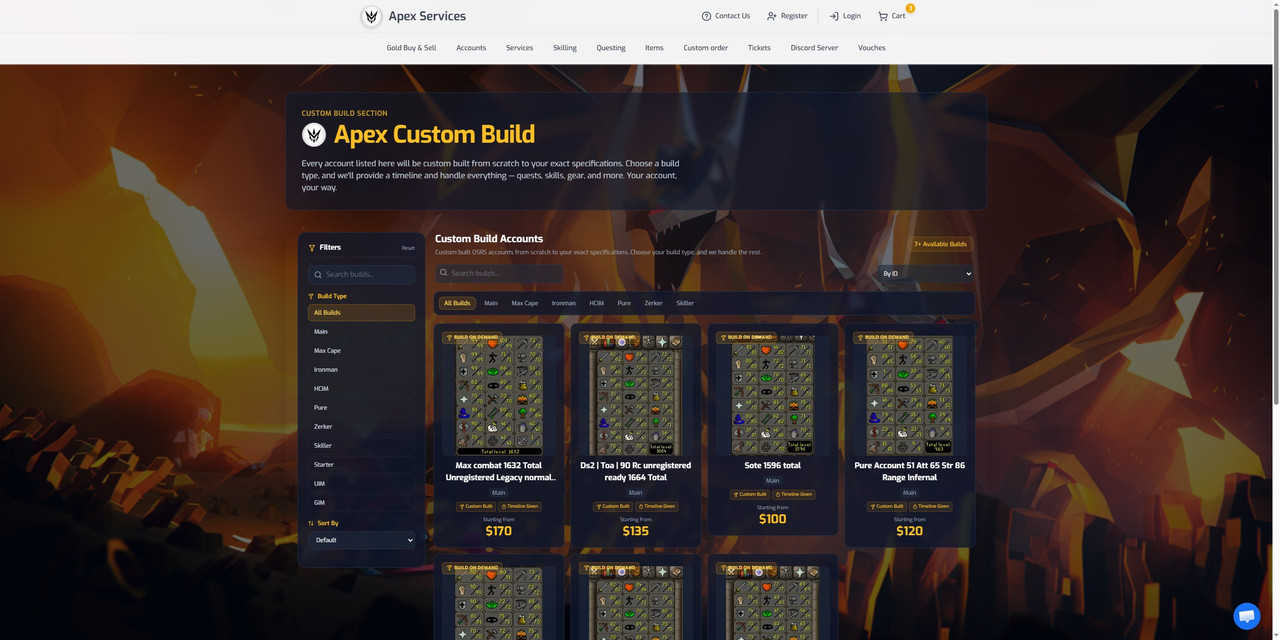Image resolution: width=1280 pixels, height=640 pixels.
Task: Select the Max Cape tab above listings
Action: (525, 303)
